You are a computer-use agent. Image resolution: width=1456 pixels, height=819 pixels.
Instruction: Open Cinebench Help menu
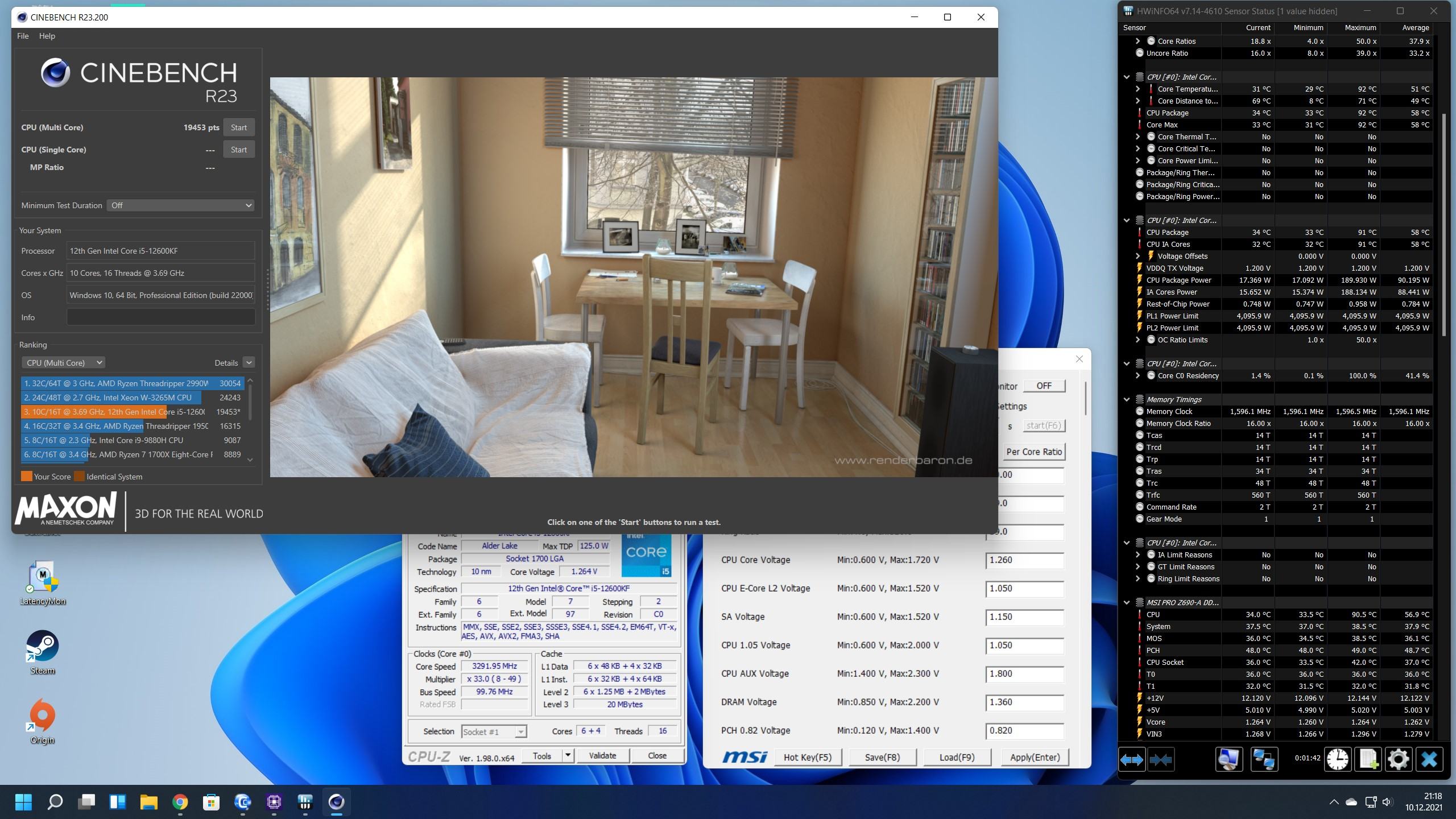pos(47,36)
